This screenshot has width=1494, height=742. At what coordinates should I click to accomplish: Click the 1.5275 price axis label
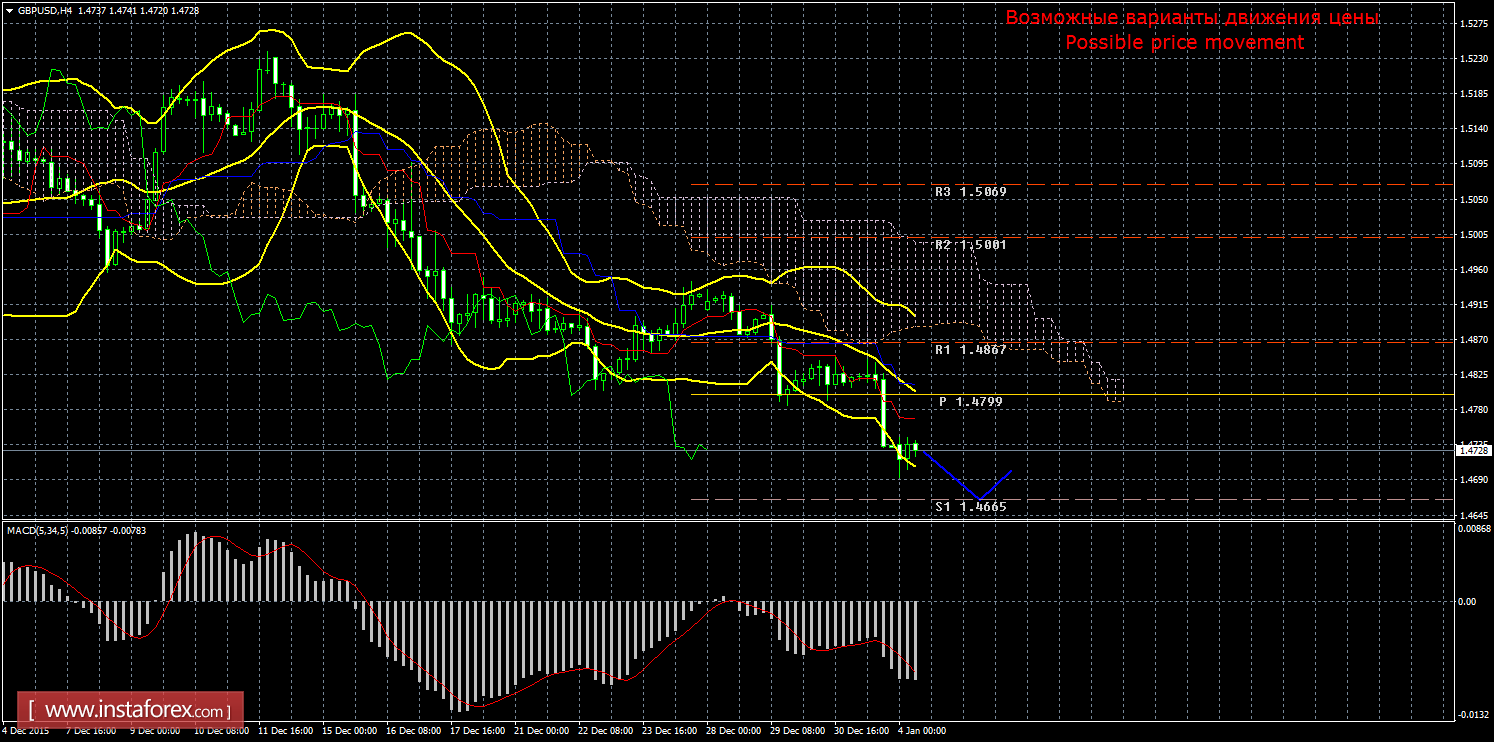[1474, 24]
